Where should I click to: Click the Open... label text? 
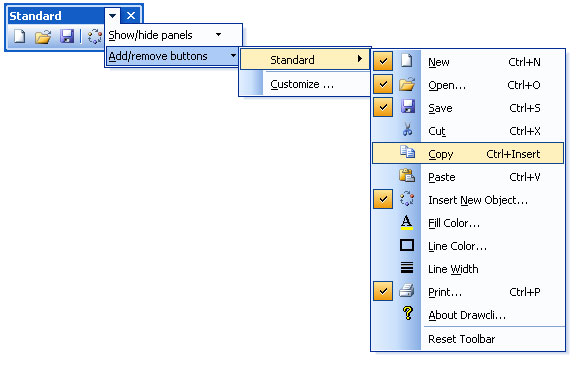(447, 85)
